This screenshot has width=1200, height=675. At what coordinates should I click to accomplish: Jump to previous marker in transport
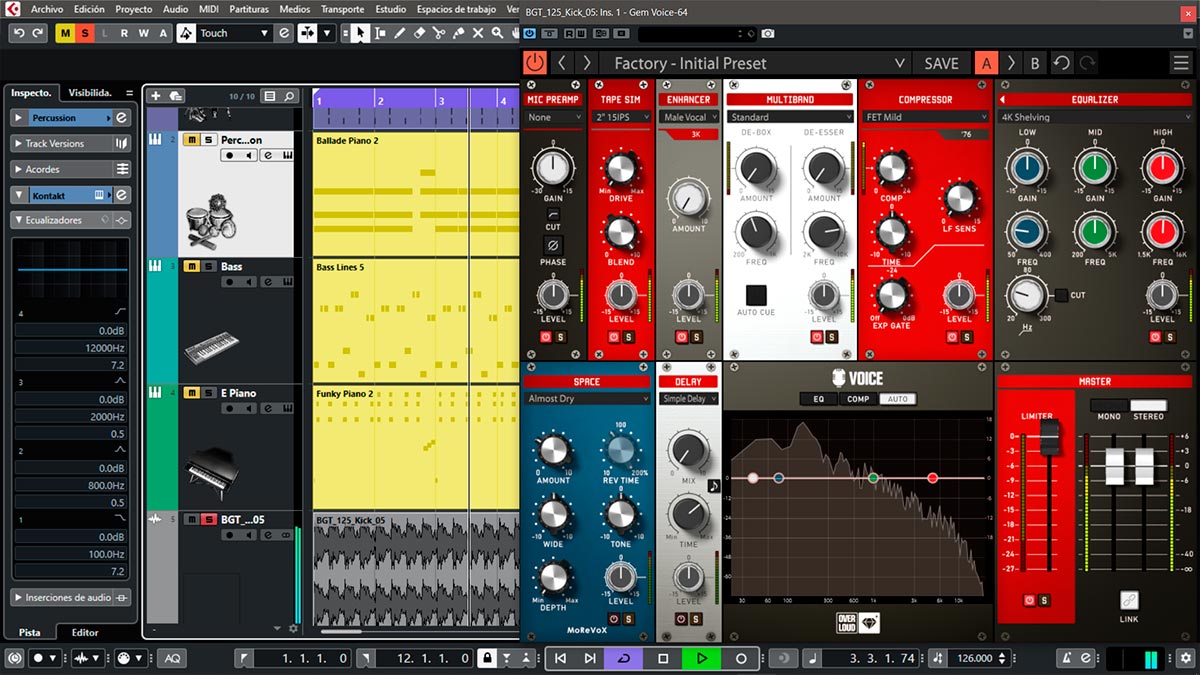coord(561,658)
